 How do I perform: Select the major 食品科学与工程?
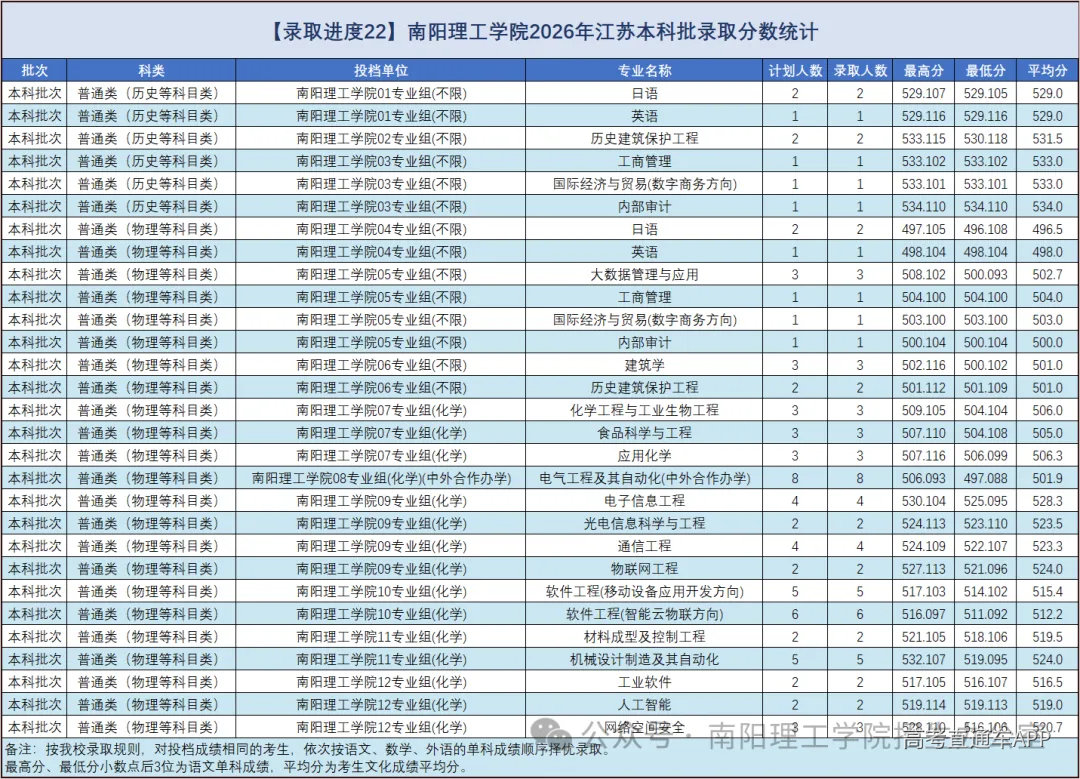pyautogui.click(x=644, y=433)
